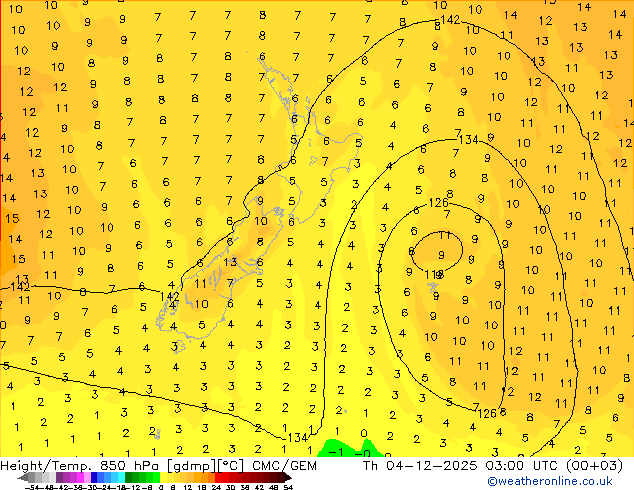Screen dimensions: 634x490
Task: Click the '-1' value in the green area
Action: (x=336, y=452)
